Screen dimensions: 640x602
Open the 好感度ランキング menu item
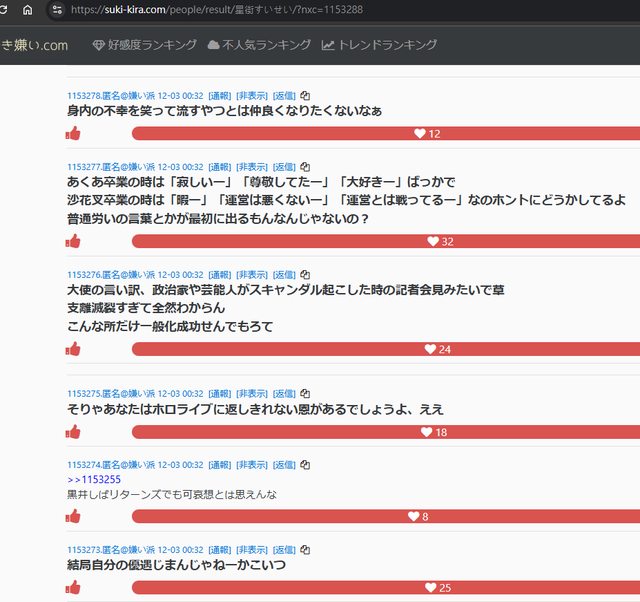point(143,45)
